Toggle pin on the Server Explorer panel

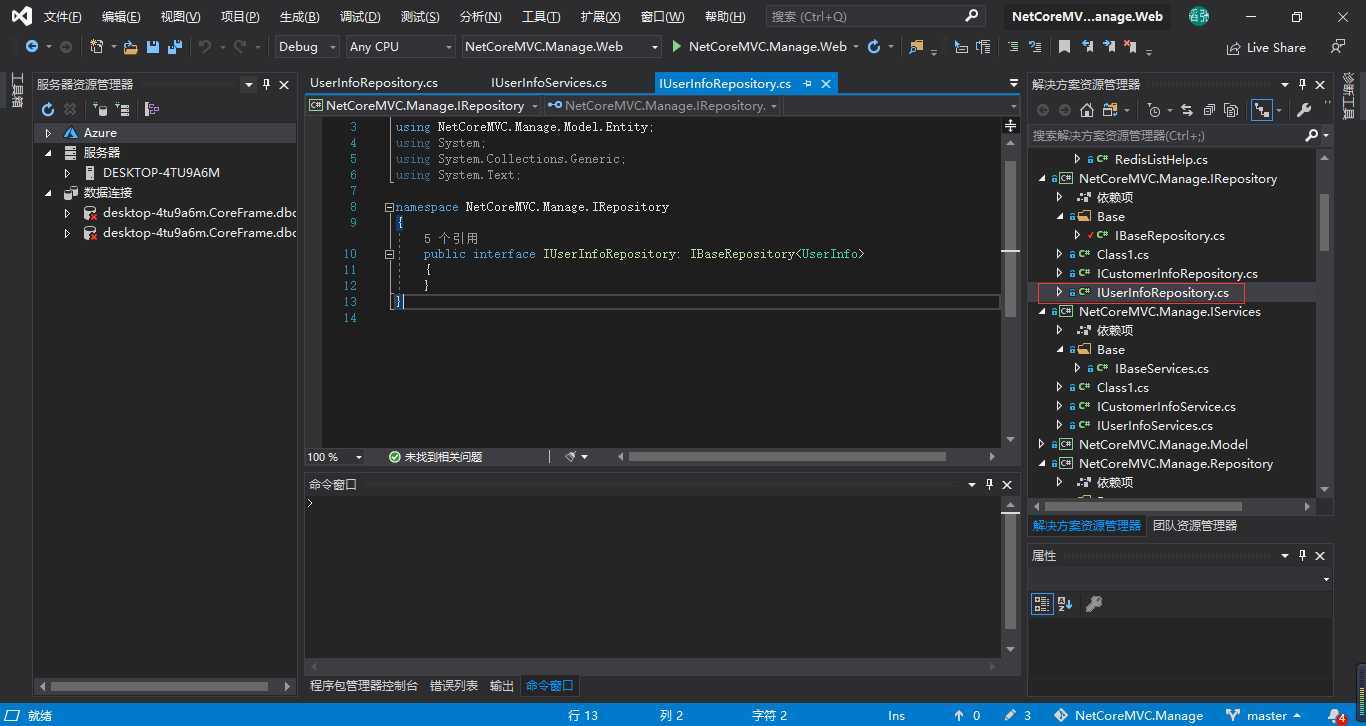click(267, 85)
